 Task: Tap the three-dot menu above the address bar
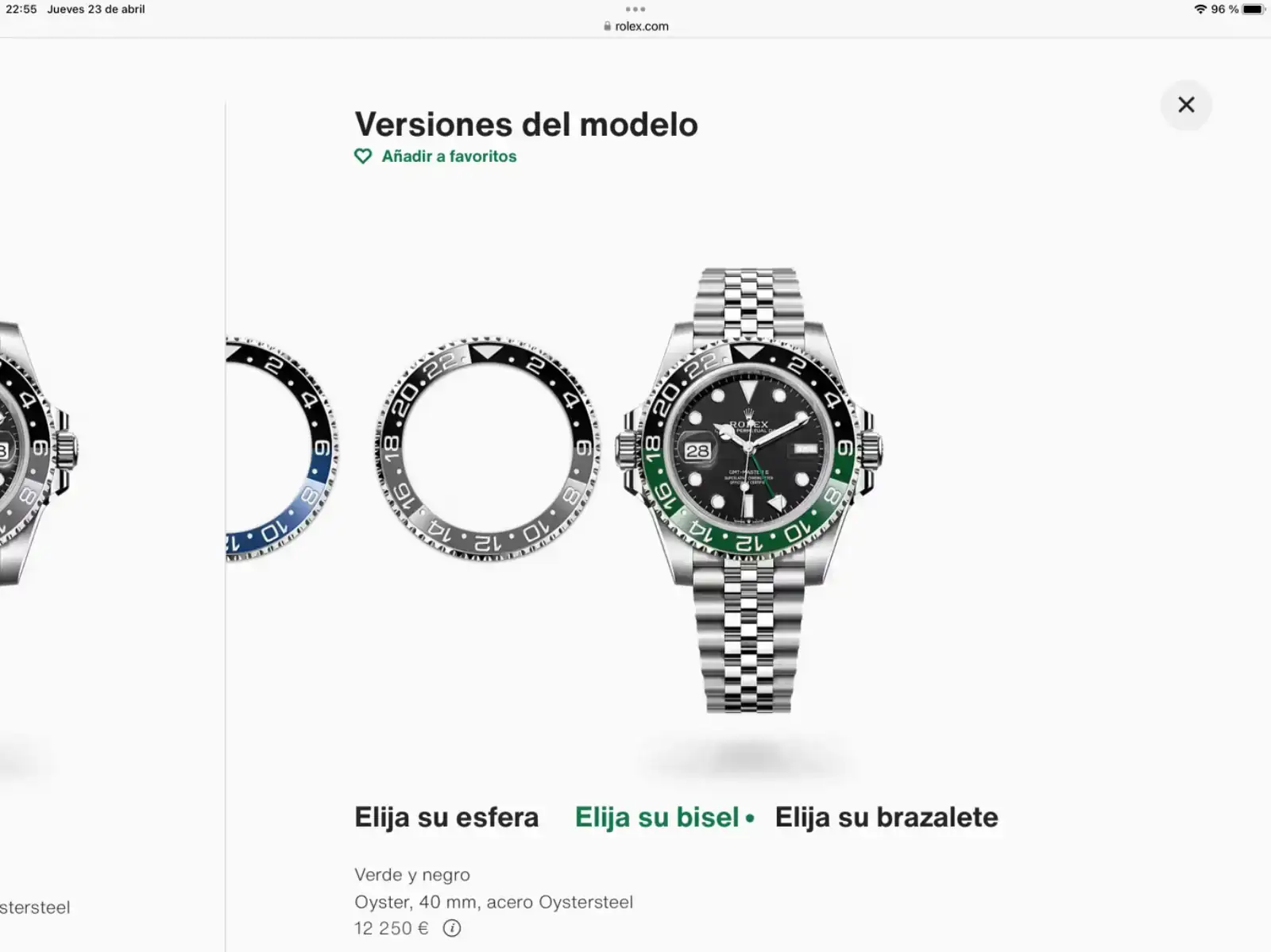coord(635,10)
